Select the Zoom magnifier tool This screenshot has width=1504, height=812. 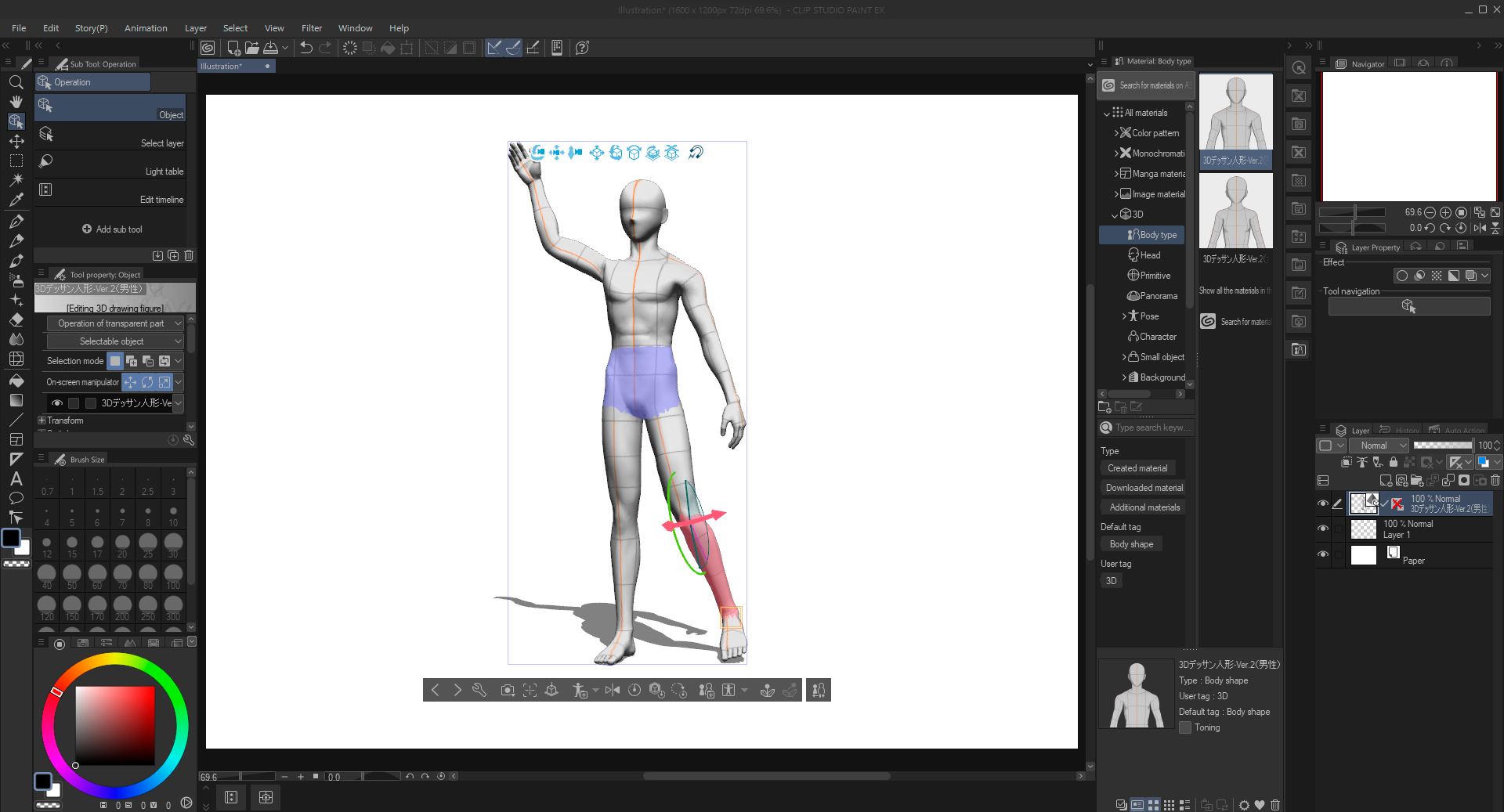coord(16,82)
